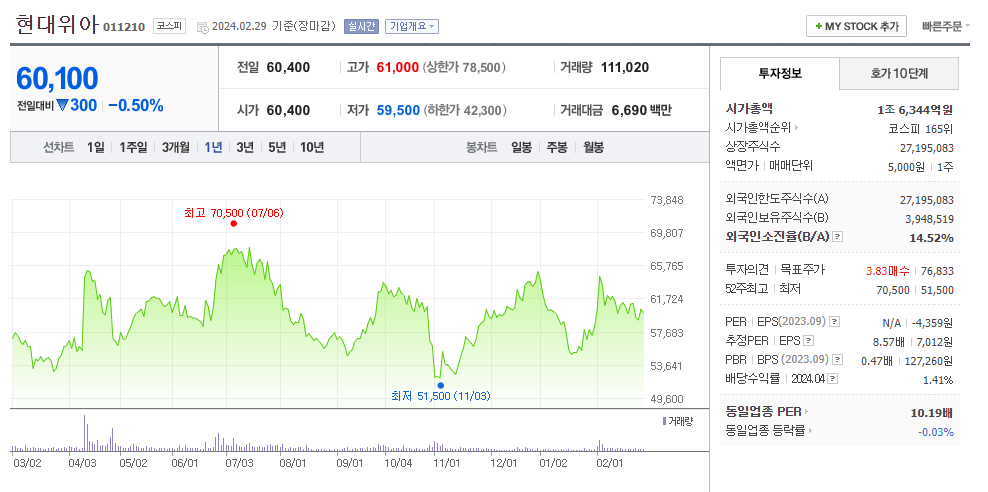Click market cap value 1조 6,344억원
Image resolution: width=988 pixels, height=492 pixels.
tap(915, 110)
